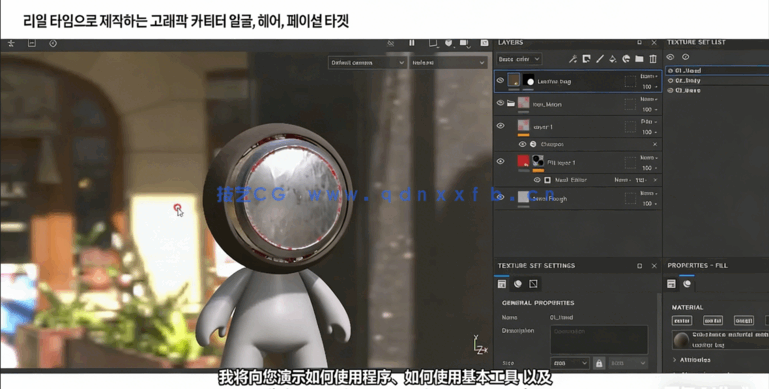Click the circular icon third in top-left toolbar
The image size is (769, 389).
tap(53, 43)
